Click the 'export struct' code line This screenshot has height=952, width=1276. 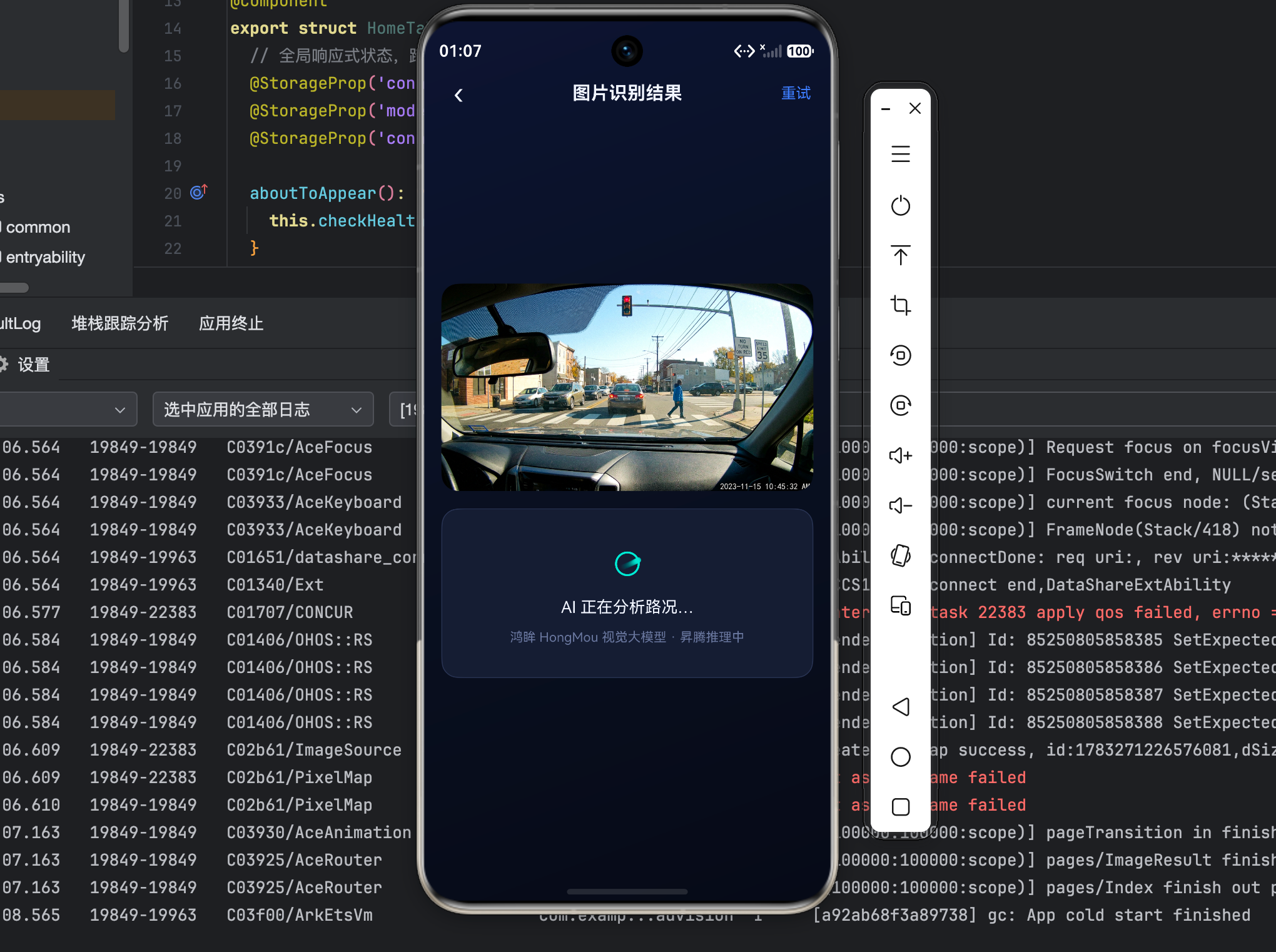(x=293, y=28)
